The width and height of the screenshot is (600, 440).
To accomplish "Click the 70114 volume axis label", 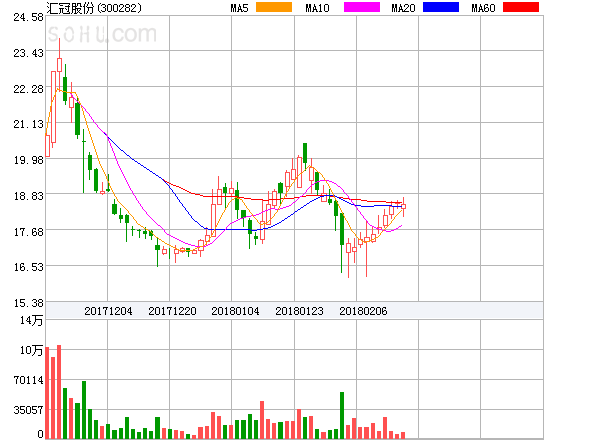I will click(28, 380).
